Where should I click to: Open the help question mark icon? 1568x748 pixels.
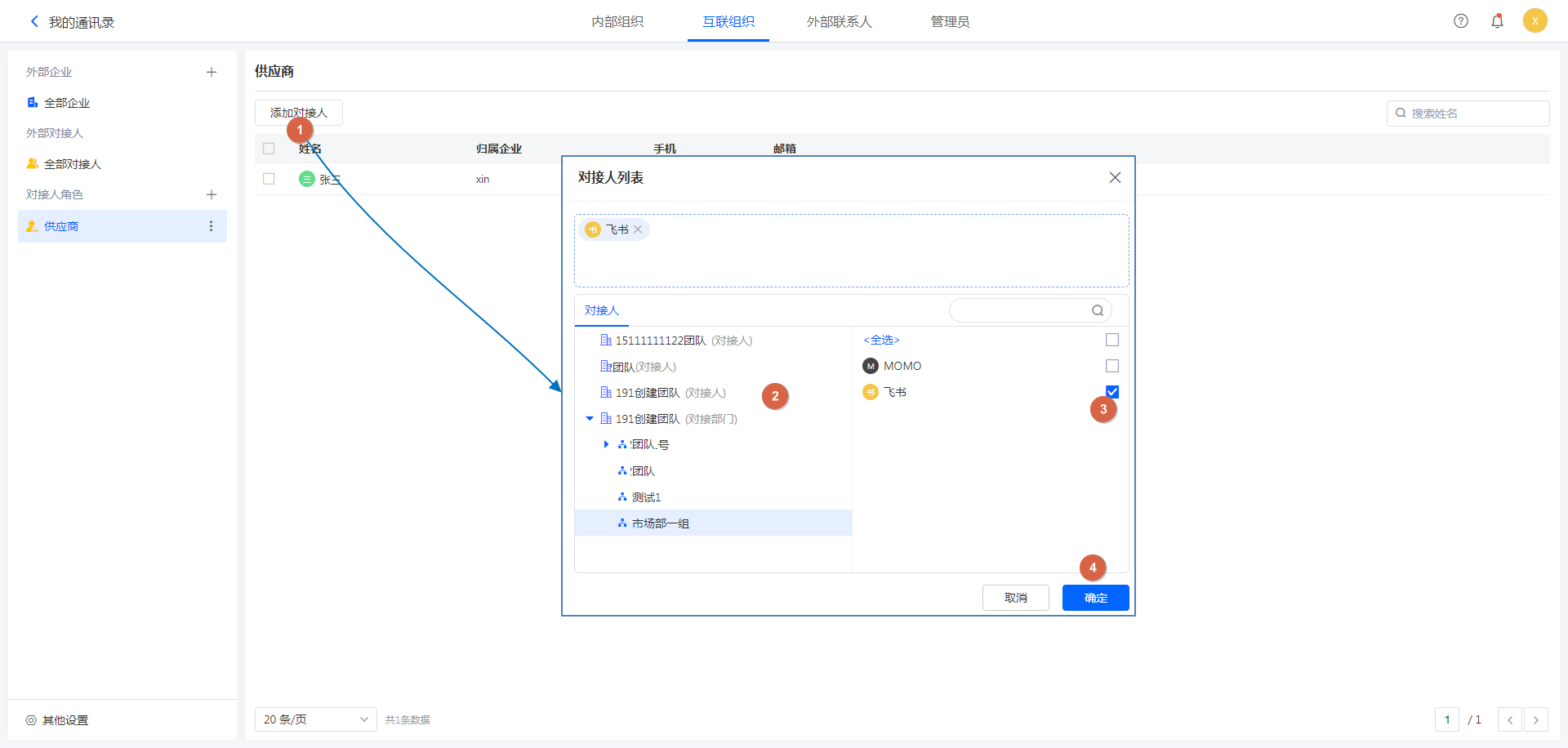click(1460, 21)
